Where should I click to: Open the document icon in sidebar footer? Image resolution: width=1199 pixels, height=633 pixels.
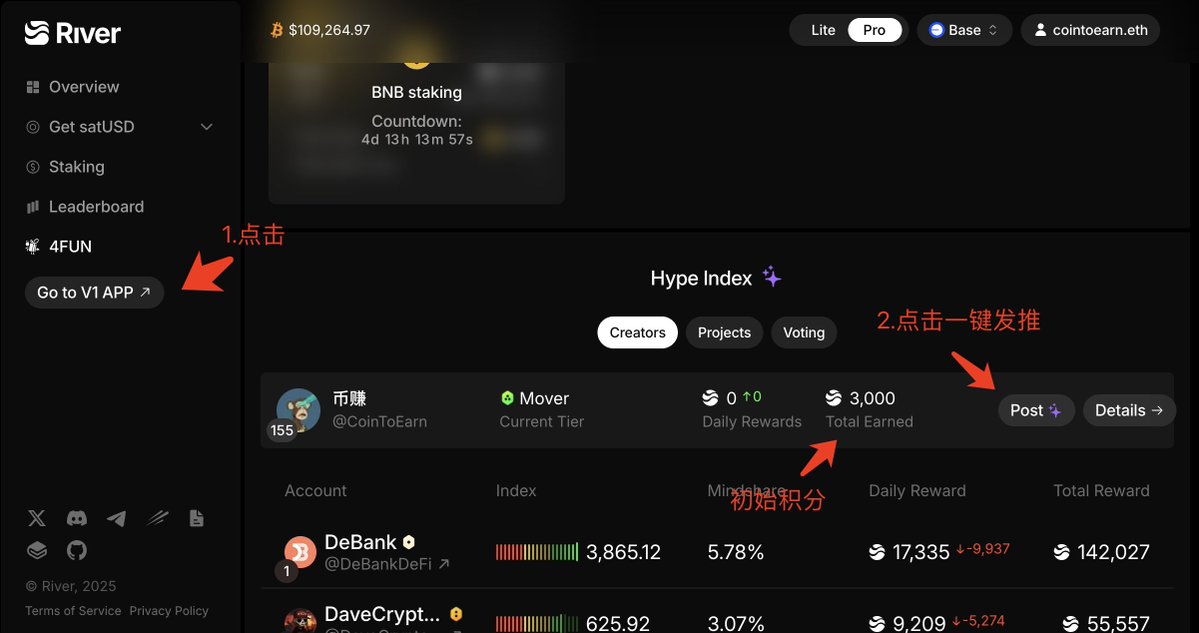tap(197, 518)
